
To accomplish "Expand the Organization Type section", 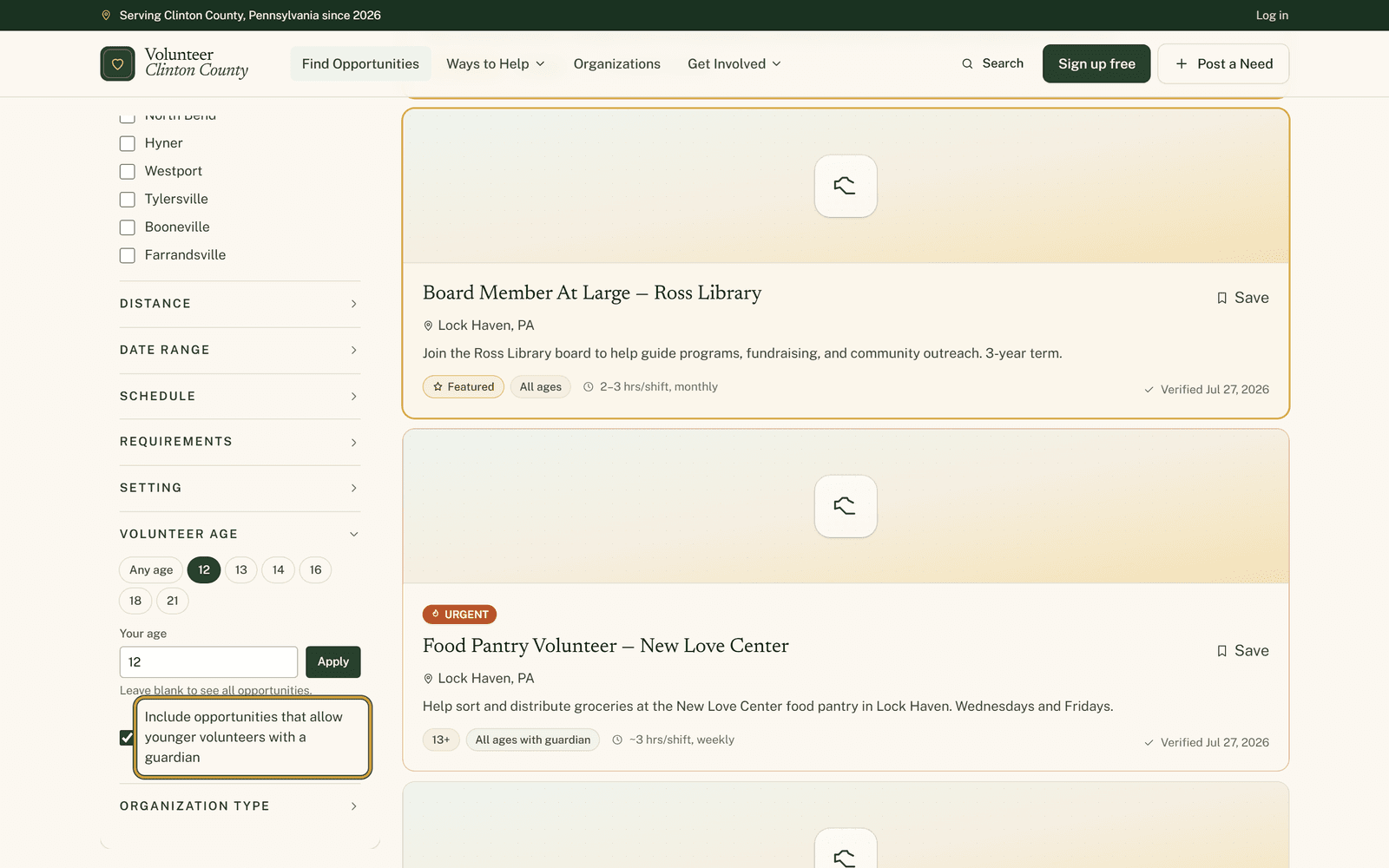I will pos(240,806).
